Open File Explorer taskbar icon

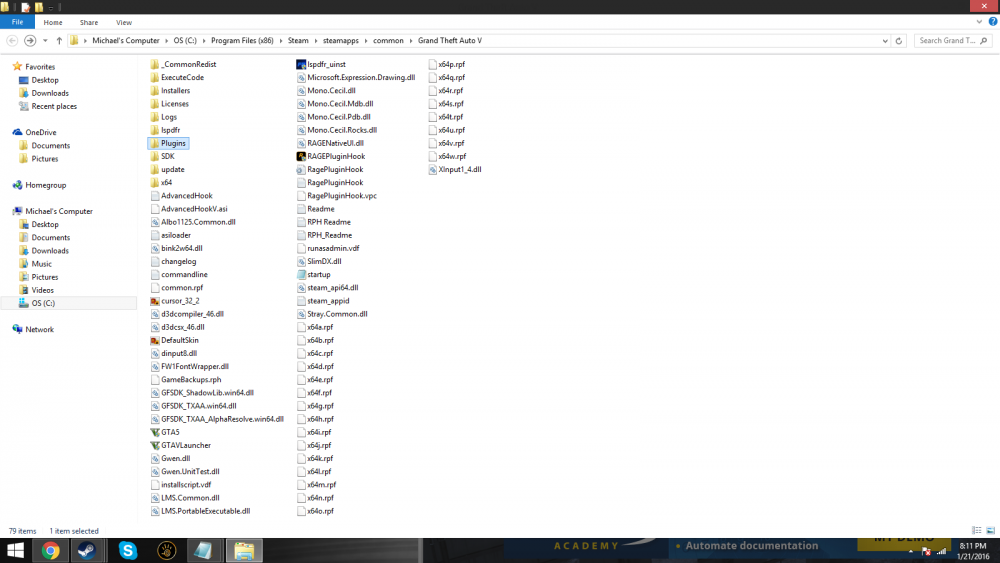coord(244,550)
